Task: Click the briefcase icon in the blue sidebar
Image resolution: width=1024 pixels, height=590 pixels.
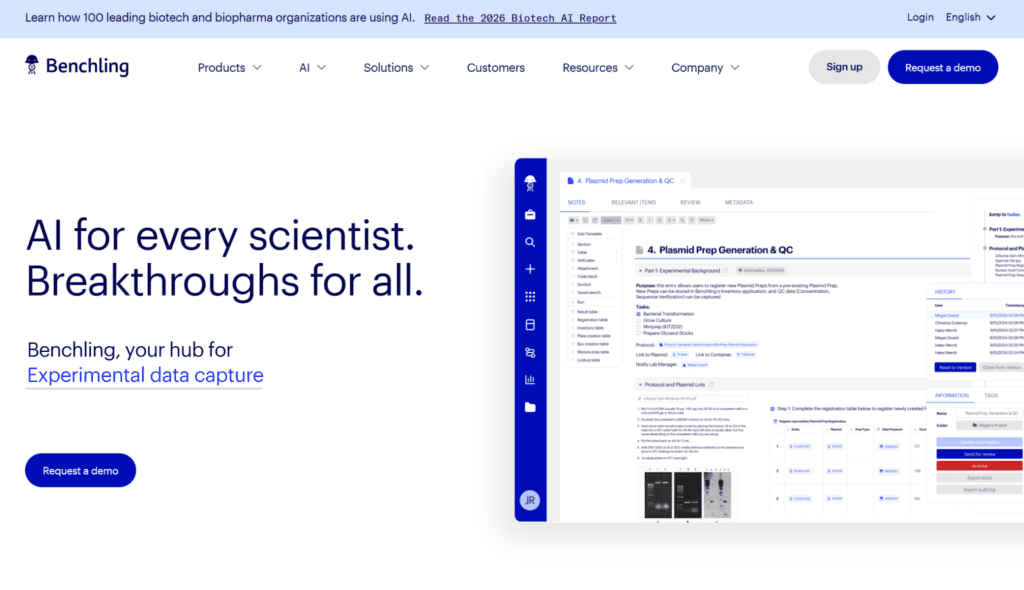Action: point(530,214)
